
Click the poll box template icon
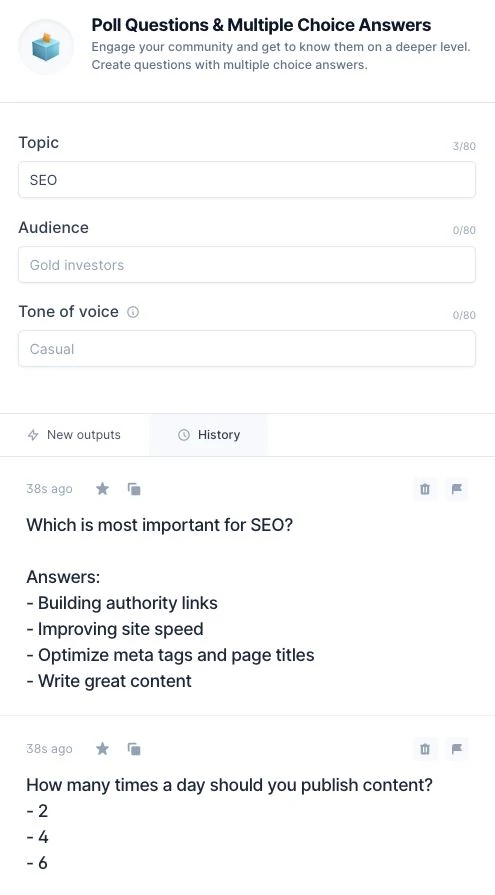click(x=46, y=47)
